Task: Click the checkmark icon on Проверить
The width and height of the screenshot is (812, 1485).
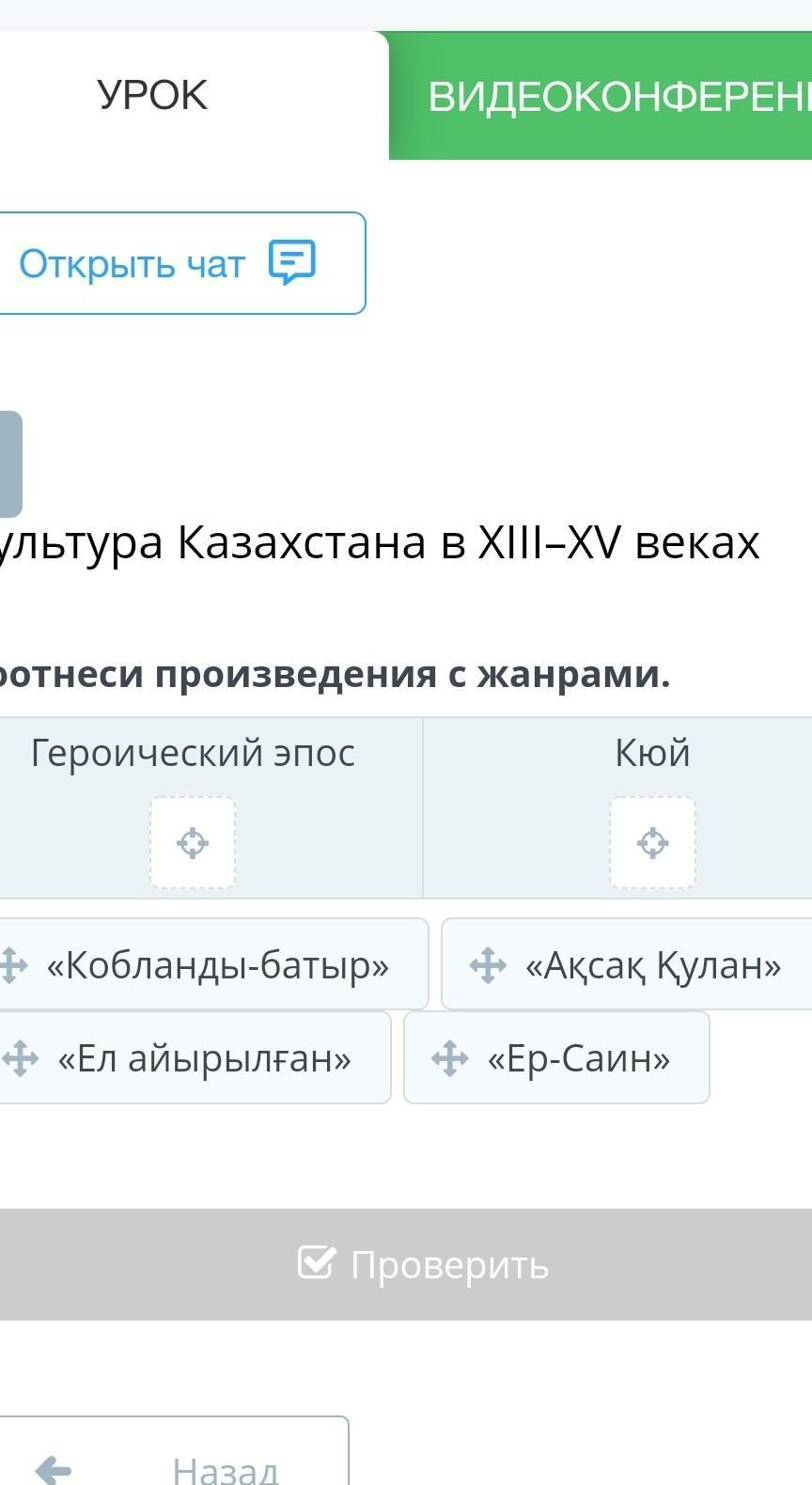Action: coord(316,1263)
